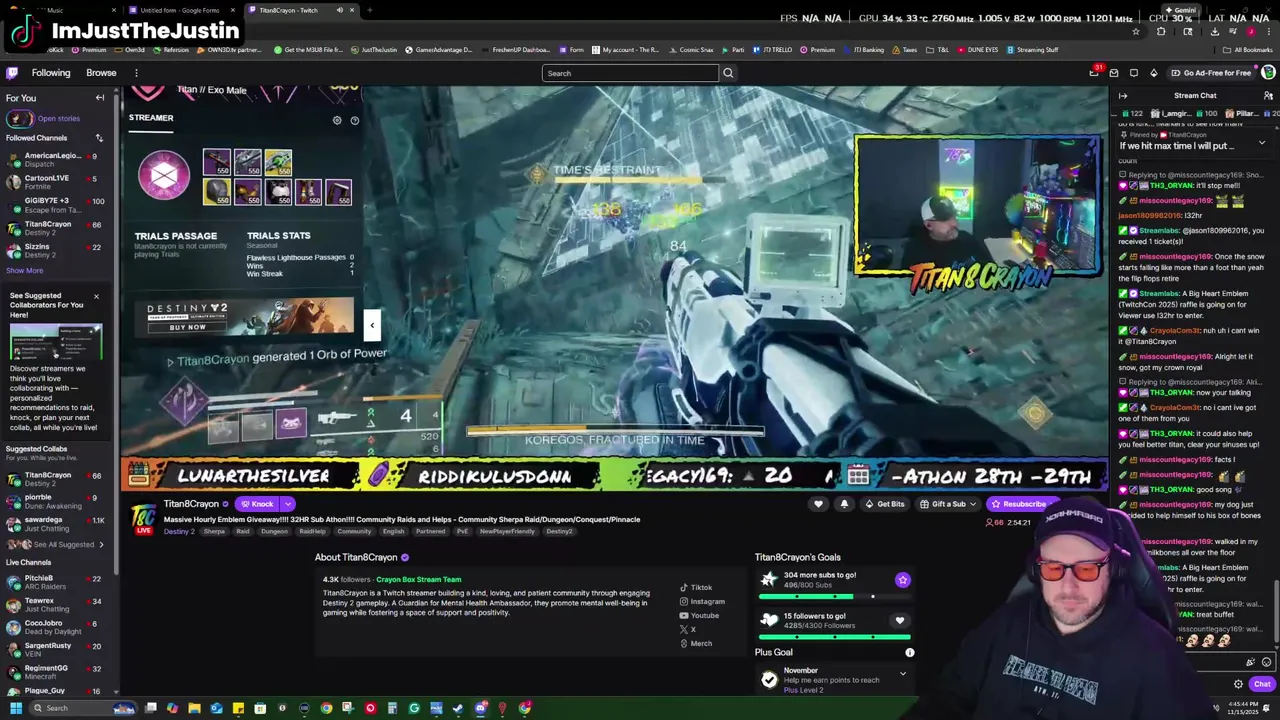
Task: Open the chat bubble icon in Twitch header
Action: point(1134,73)
